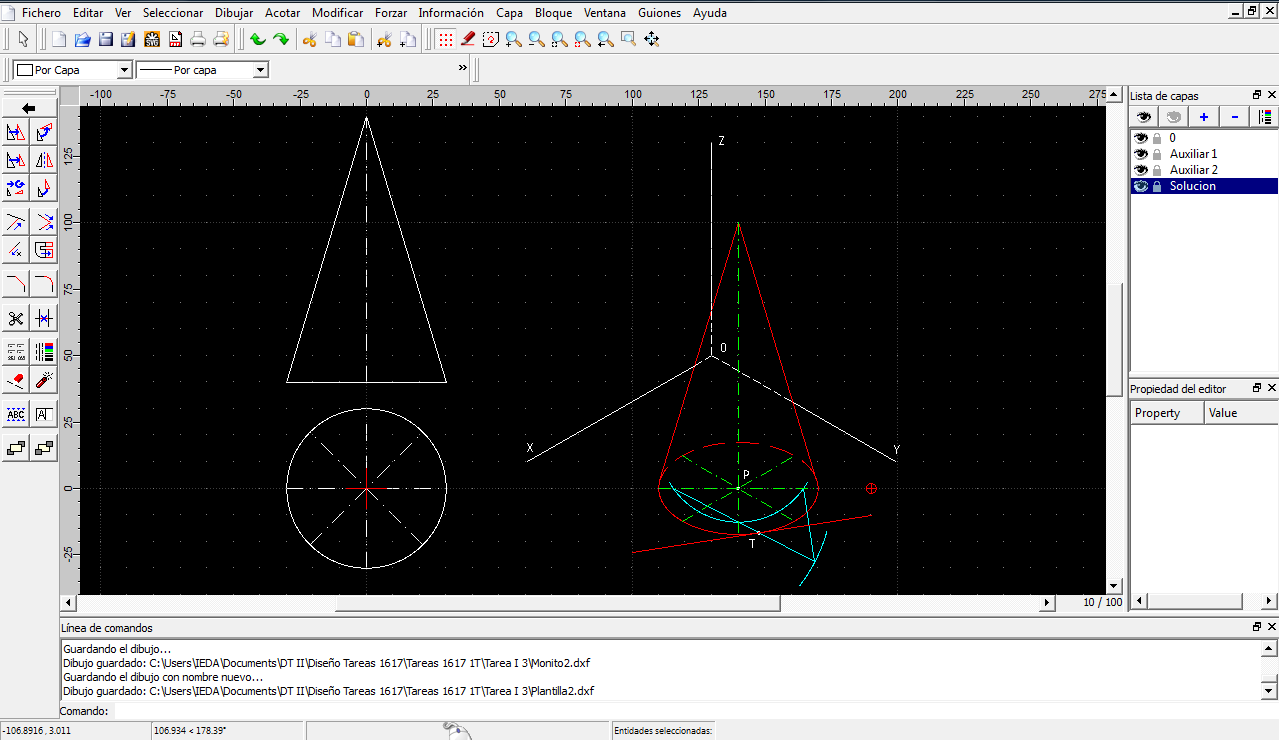Open the Modificar menu

click(338, 13)
